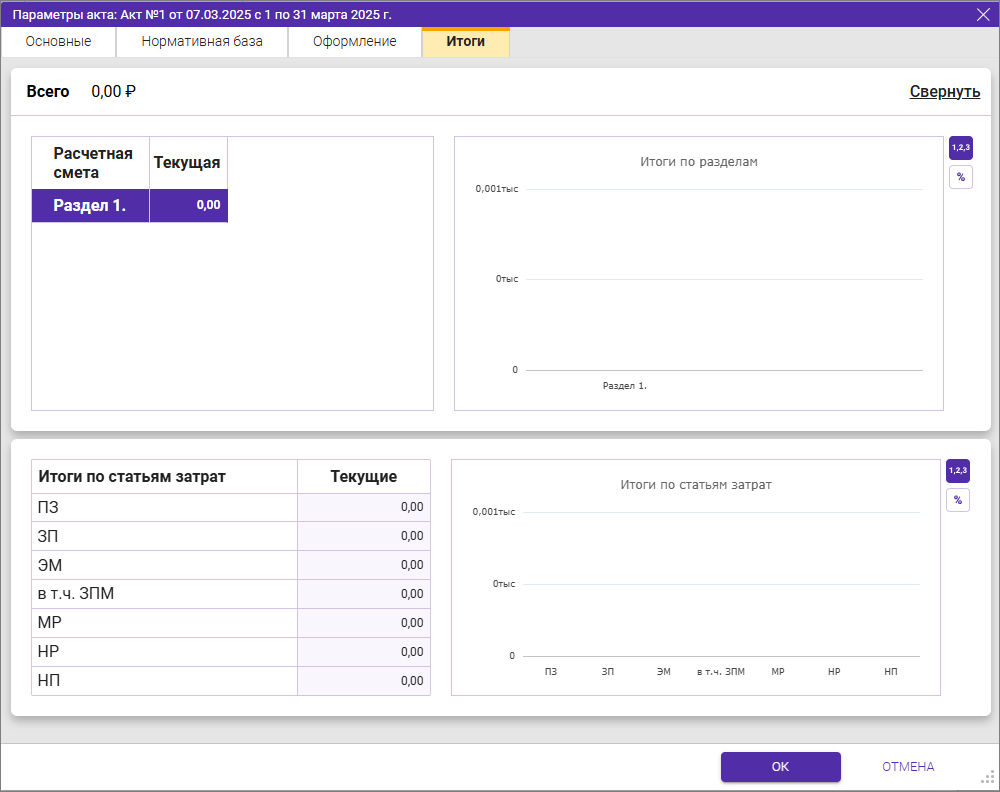The image size is (1000, 792).
Task: Click the Расчетная смета column header
Action: 91,163
